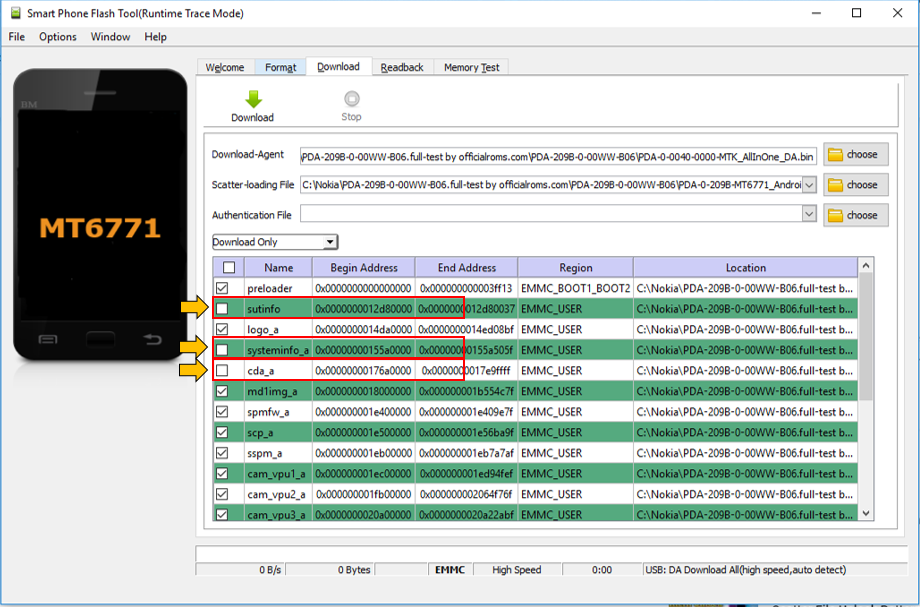Click the Welcome tab
This screenshot has height=607, width=920.
coord(225,66)
